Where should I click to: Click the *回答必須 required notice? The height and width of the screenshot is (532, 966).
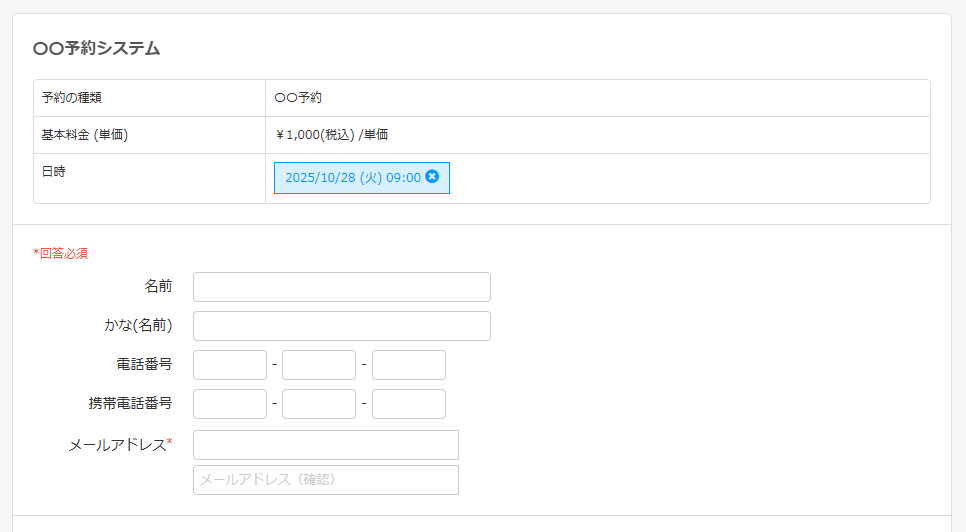[60, 253]
